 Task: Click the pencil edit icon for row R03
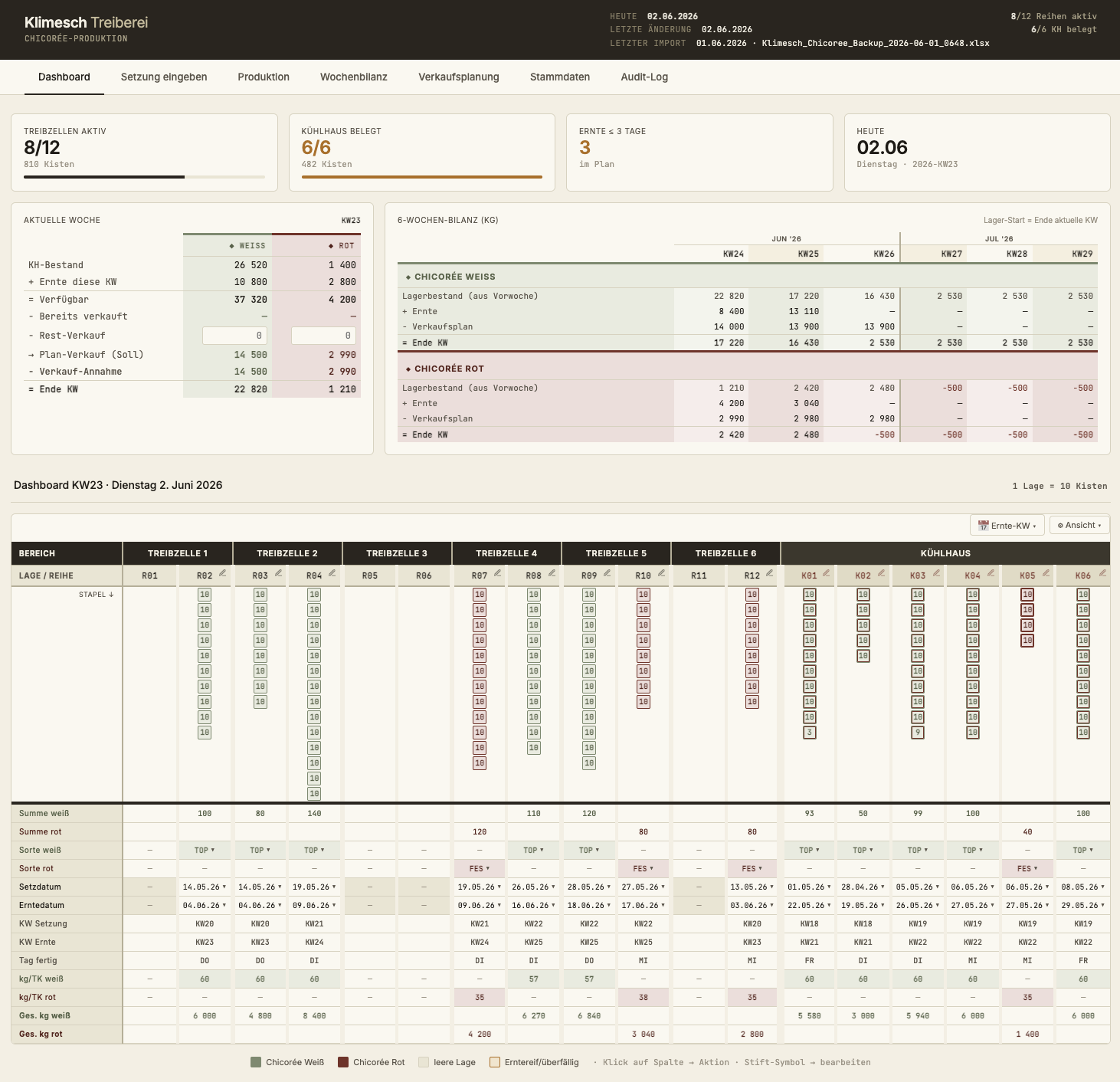279,573
